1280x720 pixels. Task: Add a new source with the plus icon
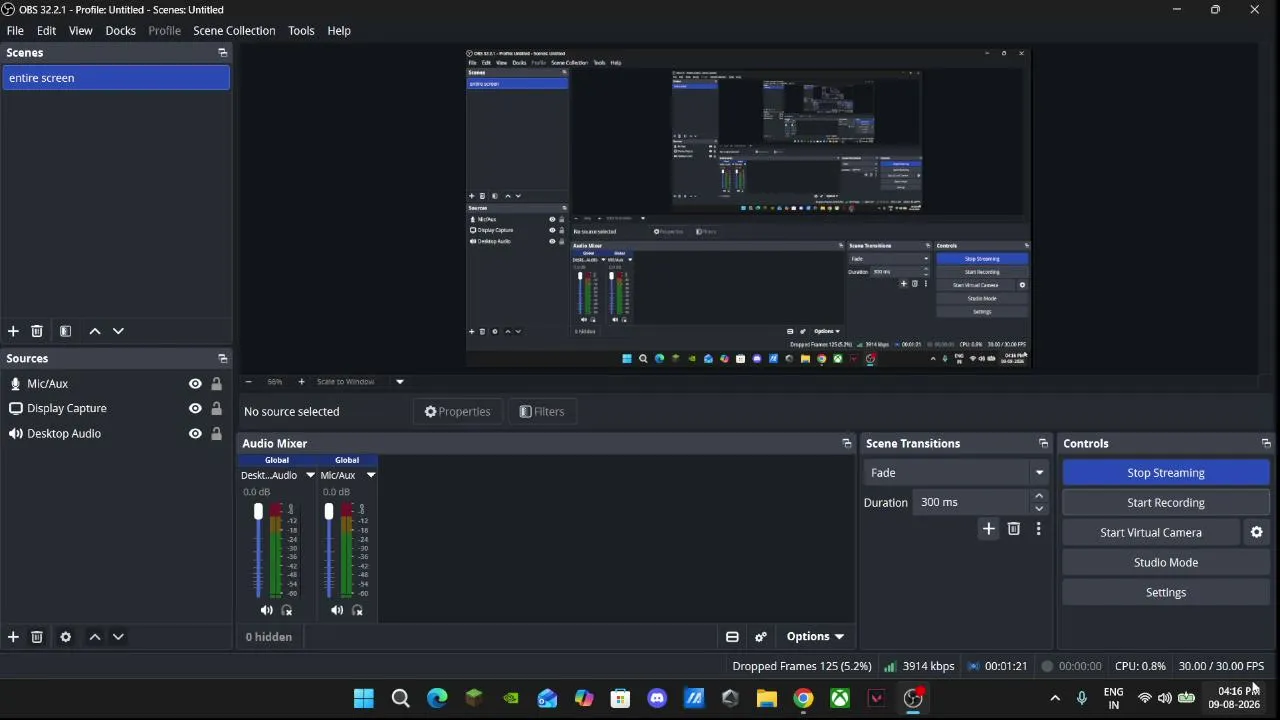tap(13, 637)
